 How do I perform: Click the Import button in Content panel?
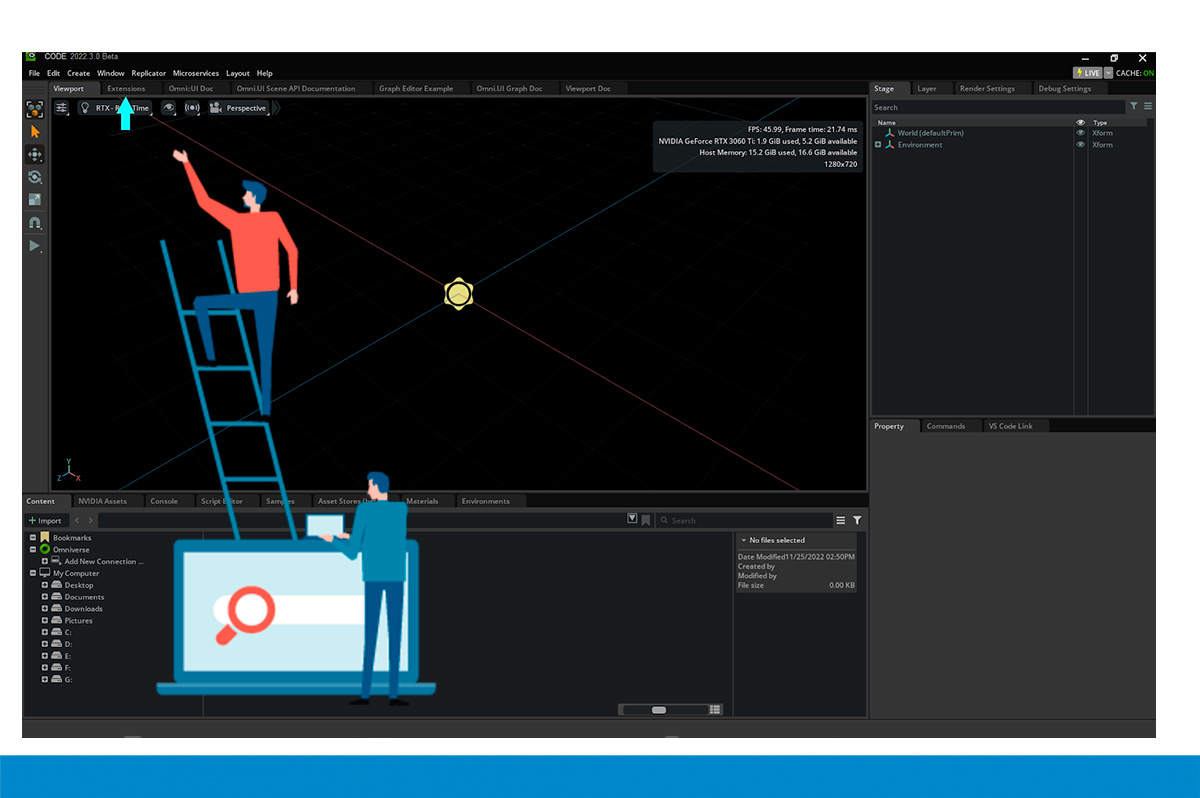point(45,520)
